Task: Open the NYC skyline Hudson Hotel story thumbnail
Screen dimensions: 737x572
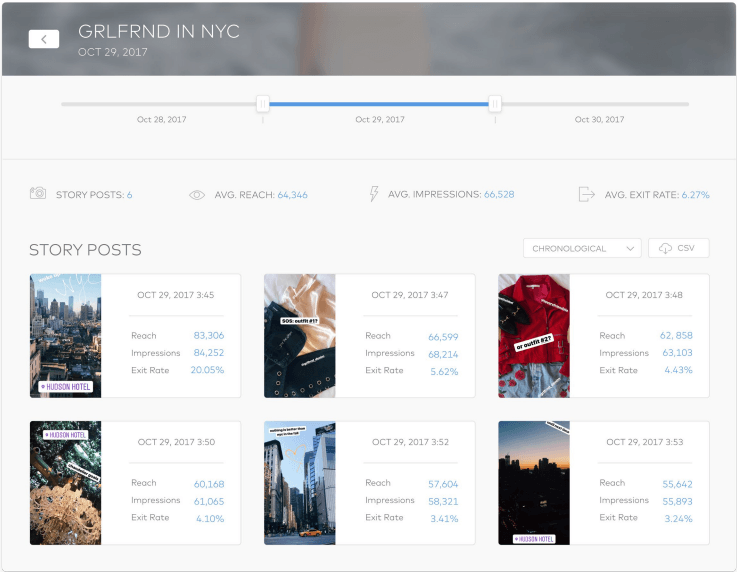Action: pos(65,336)
